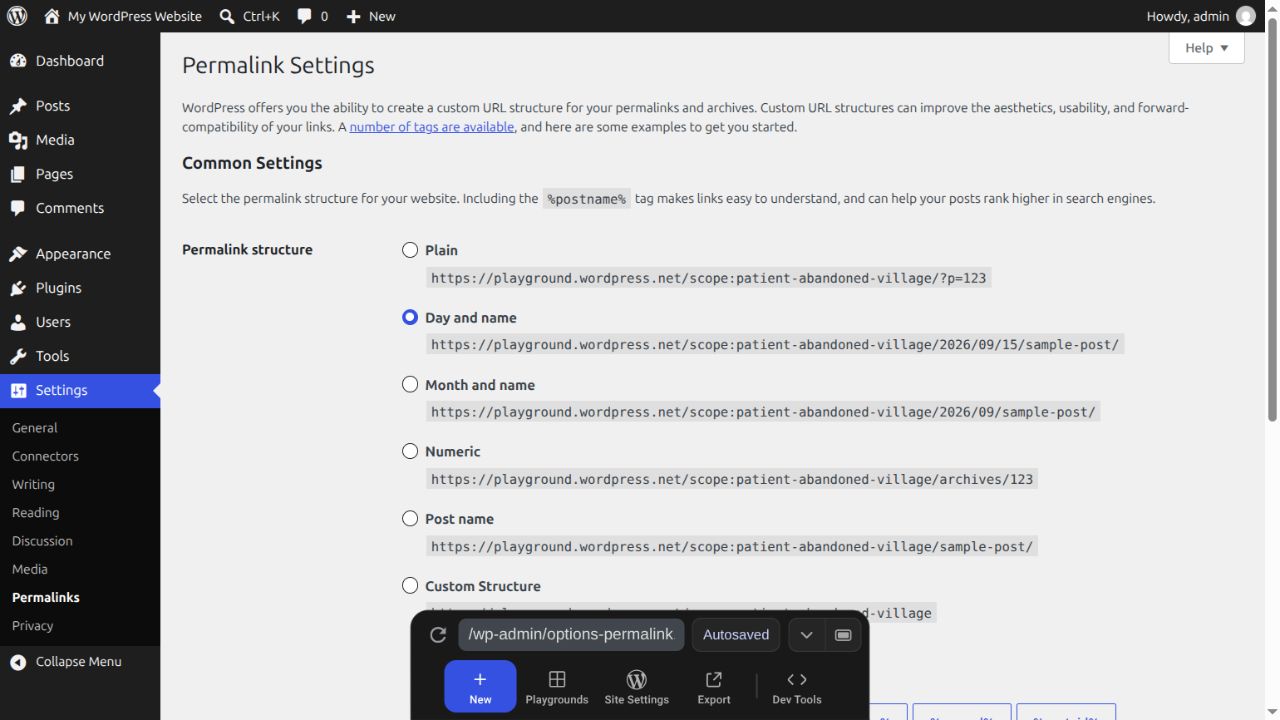Screen dimensions: 1280x720
Task: Click the Media sidebar icon
Action: click(18, 140)
